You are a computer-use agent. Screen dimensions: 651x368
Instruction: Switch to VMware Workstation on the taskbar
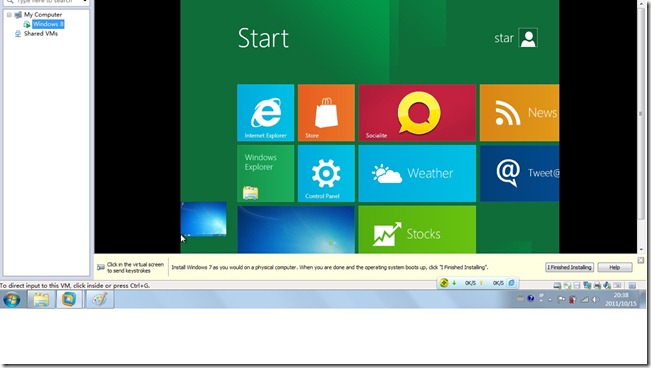[69, 299]
